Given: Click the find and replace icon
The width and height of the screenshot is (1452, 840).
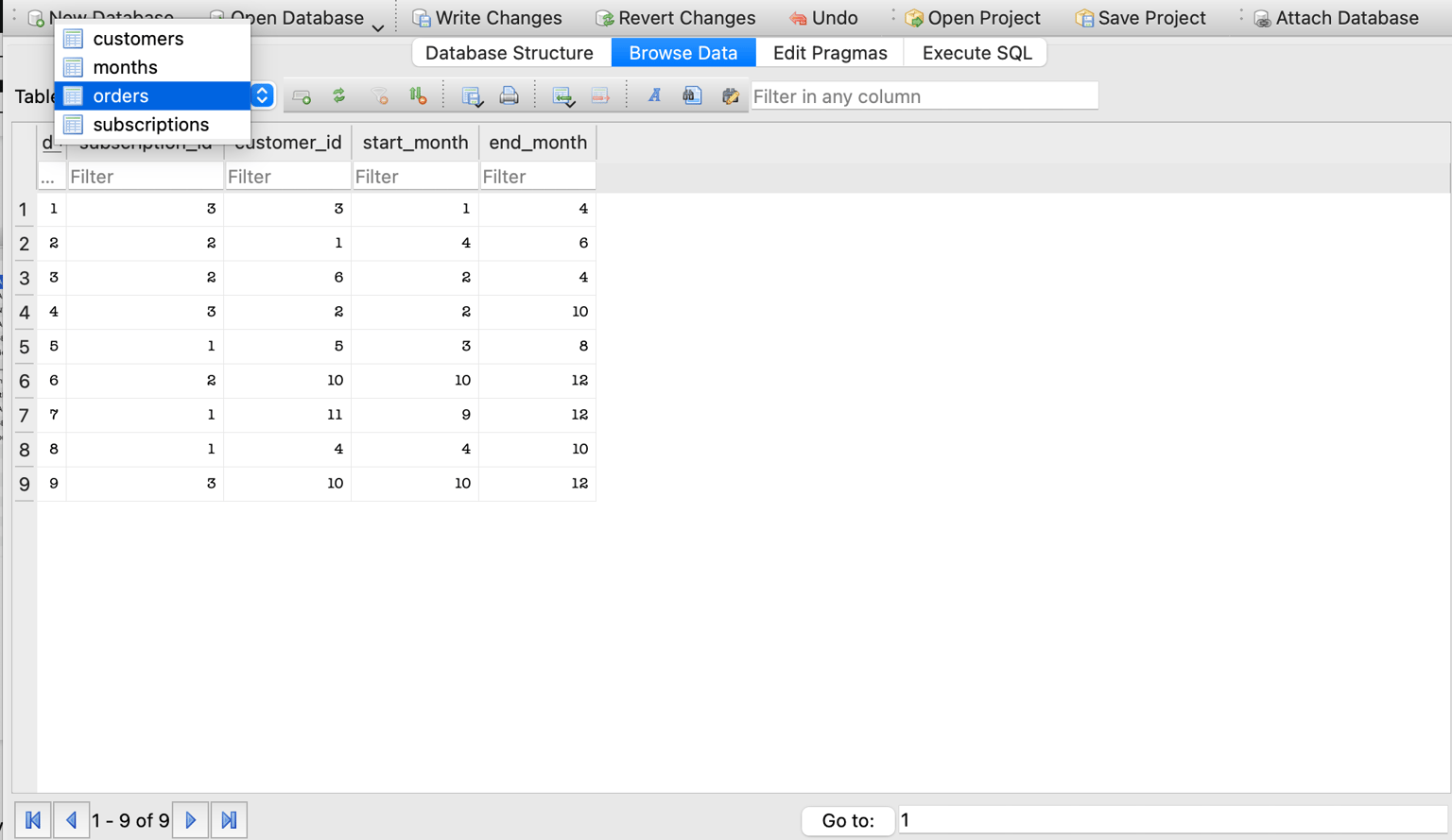Looking at the screenshot, I should pos(730,95).
